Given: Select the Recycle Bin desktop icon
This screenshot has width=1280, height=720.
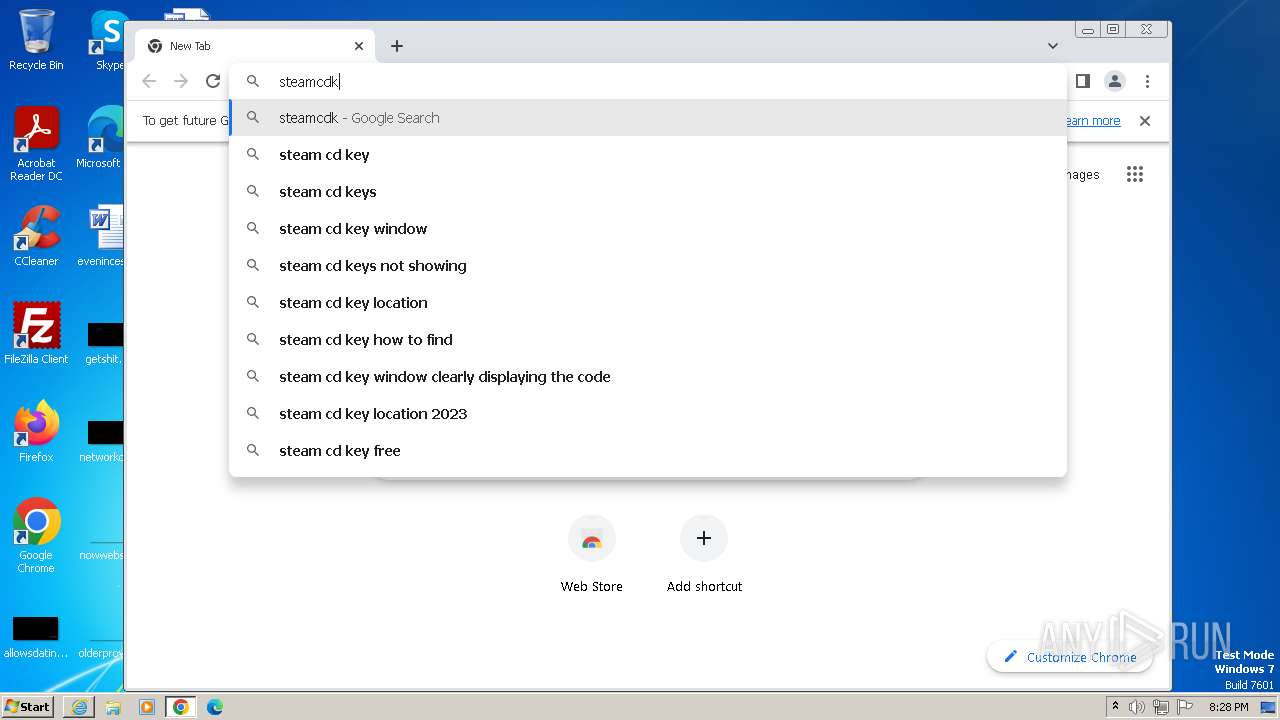Looking at the screenshot, I should (x=36, y=40).
